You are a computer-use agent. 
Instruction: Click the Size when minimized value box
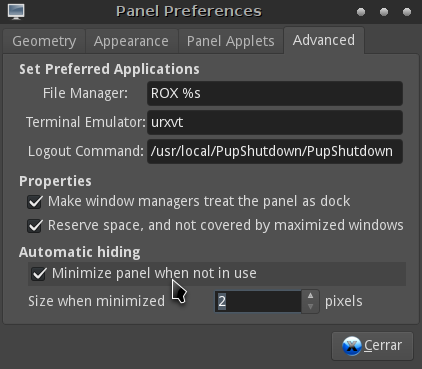(258, 302)
